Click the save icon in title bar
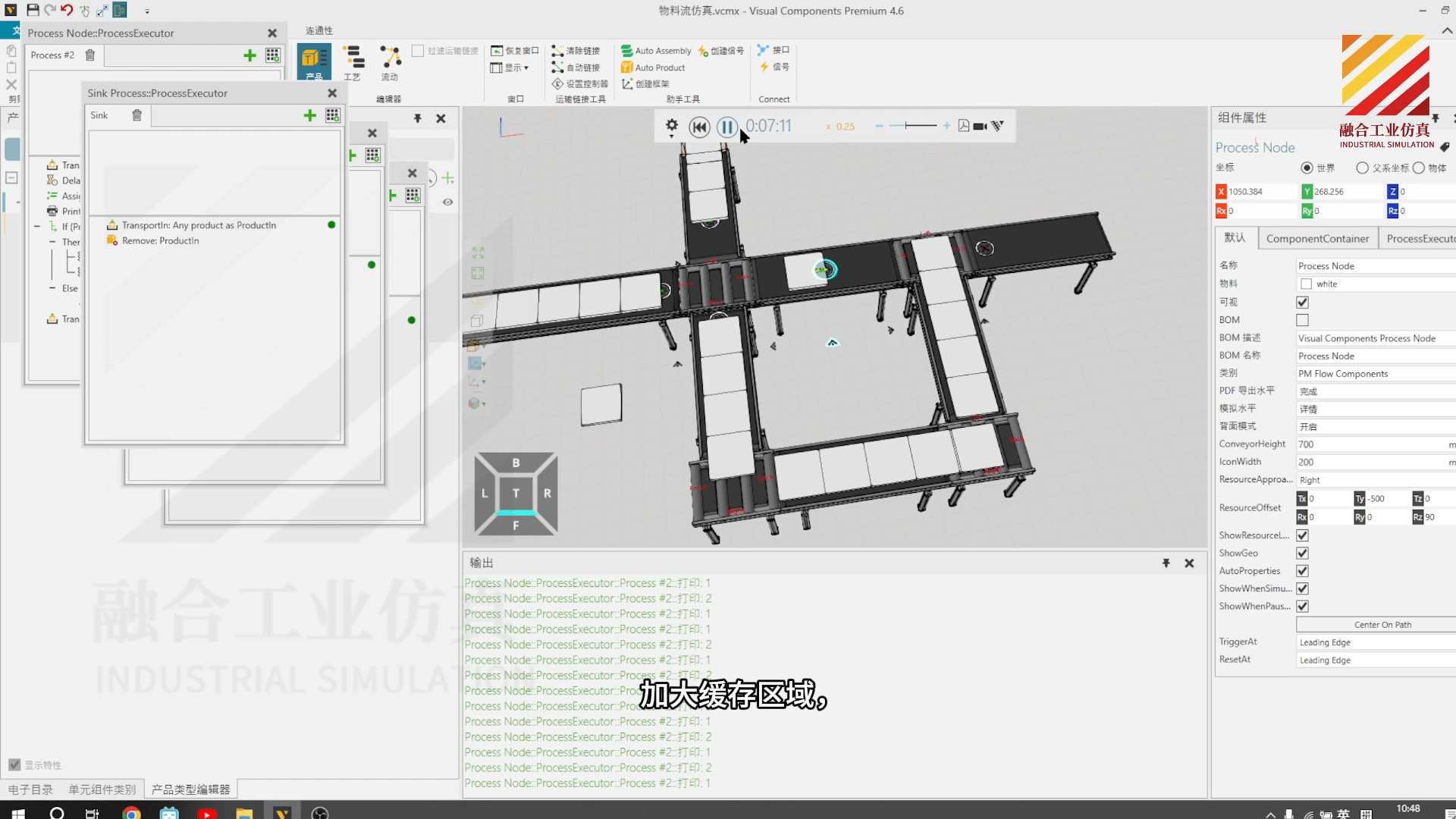The image size is (1456, 819). tap(33, 11)
